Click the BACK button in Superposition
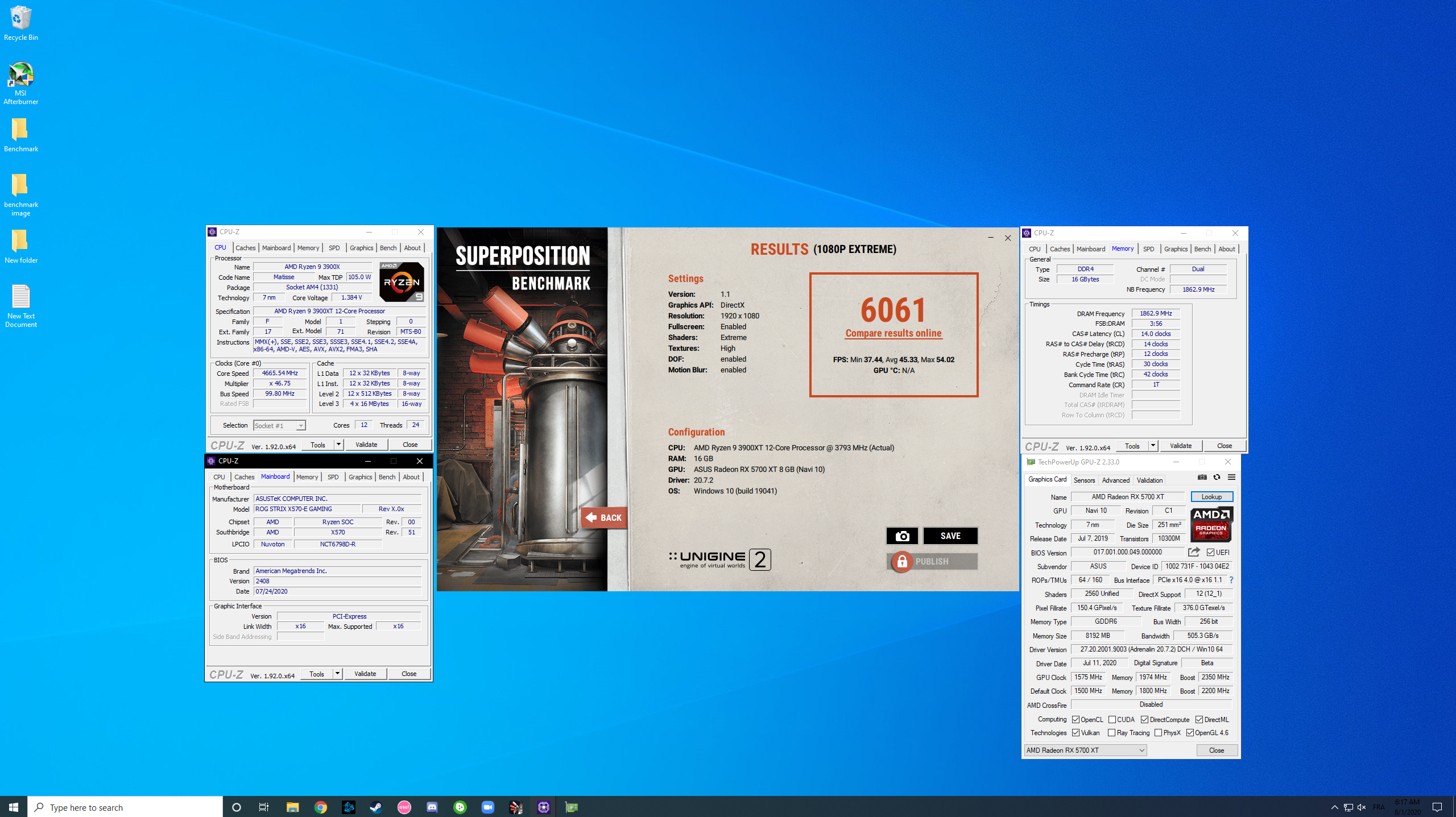This screenshot has width=1456, height=817. (x=603, y=517)
